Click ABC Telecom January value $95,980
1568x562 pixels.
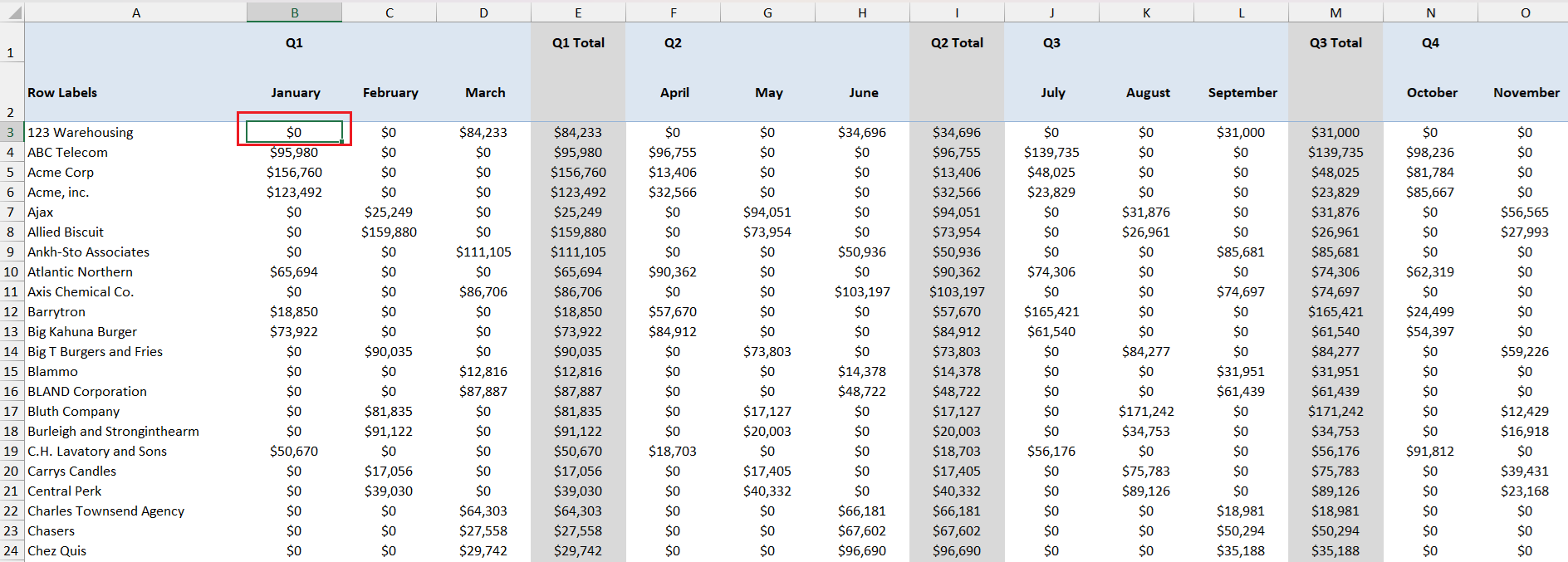(294, 152)
